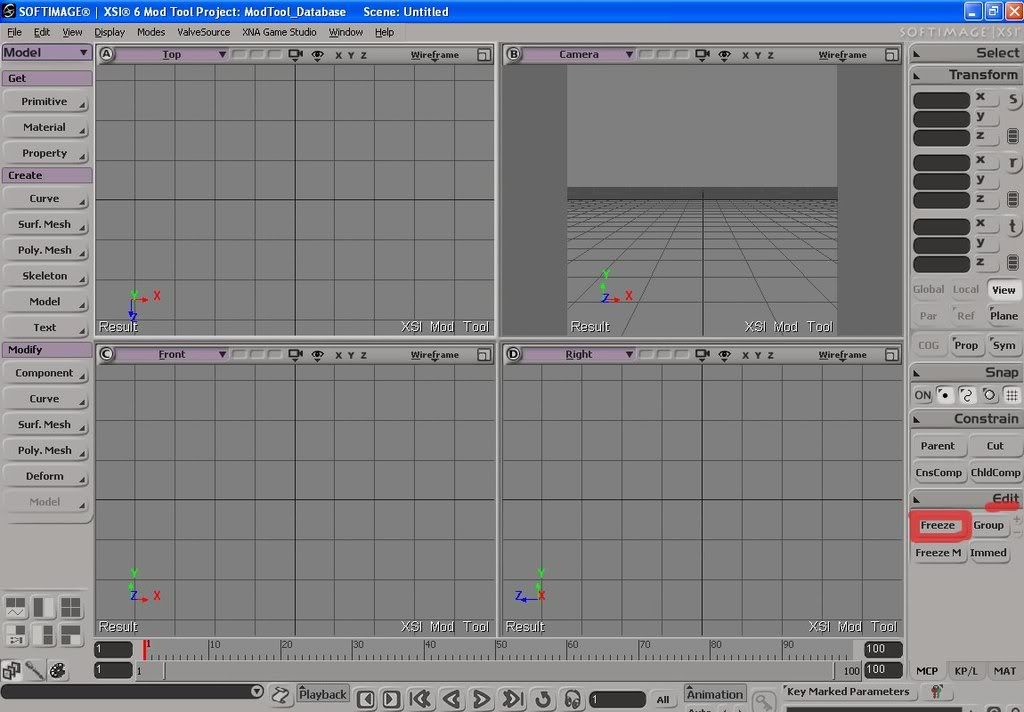This screenshot has width=1024, height=712.
Task: Choose the two-column viewport layout icon
Action: pos(44,607)
